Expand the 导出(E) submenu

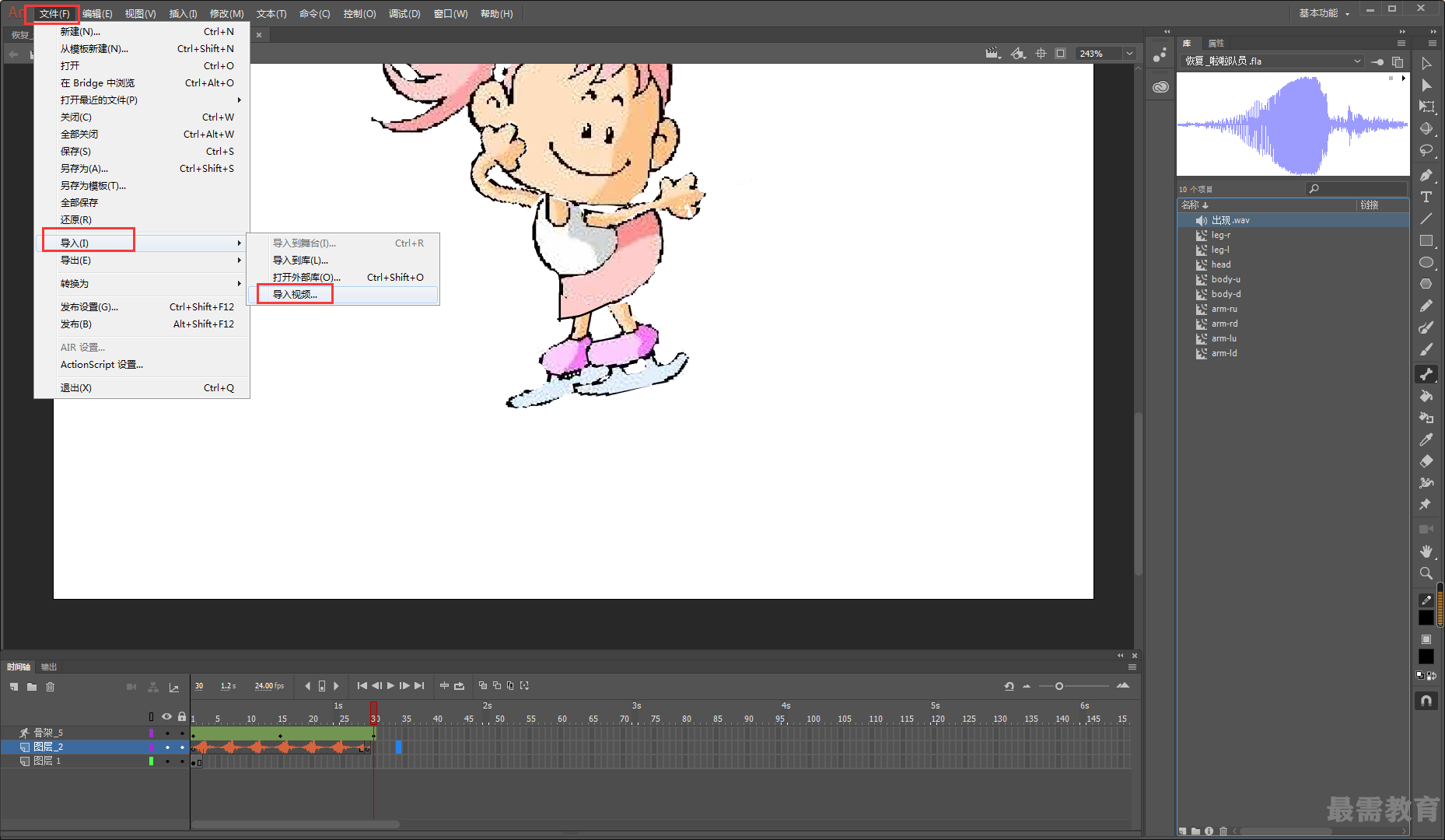(143, 261)
